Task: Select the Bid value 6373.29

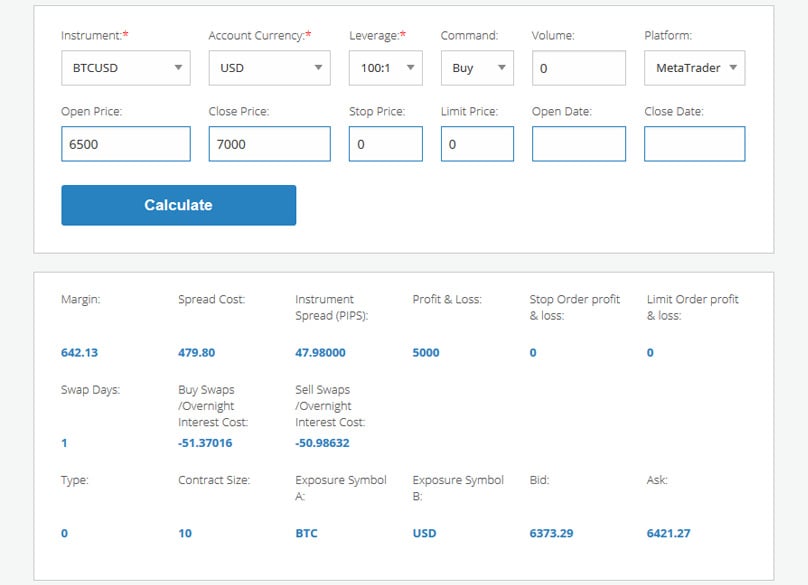Action: (551, 533)
